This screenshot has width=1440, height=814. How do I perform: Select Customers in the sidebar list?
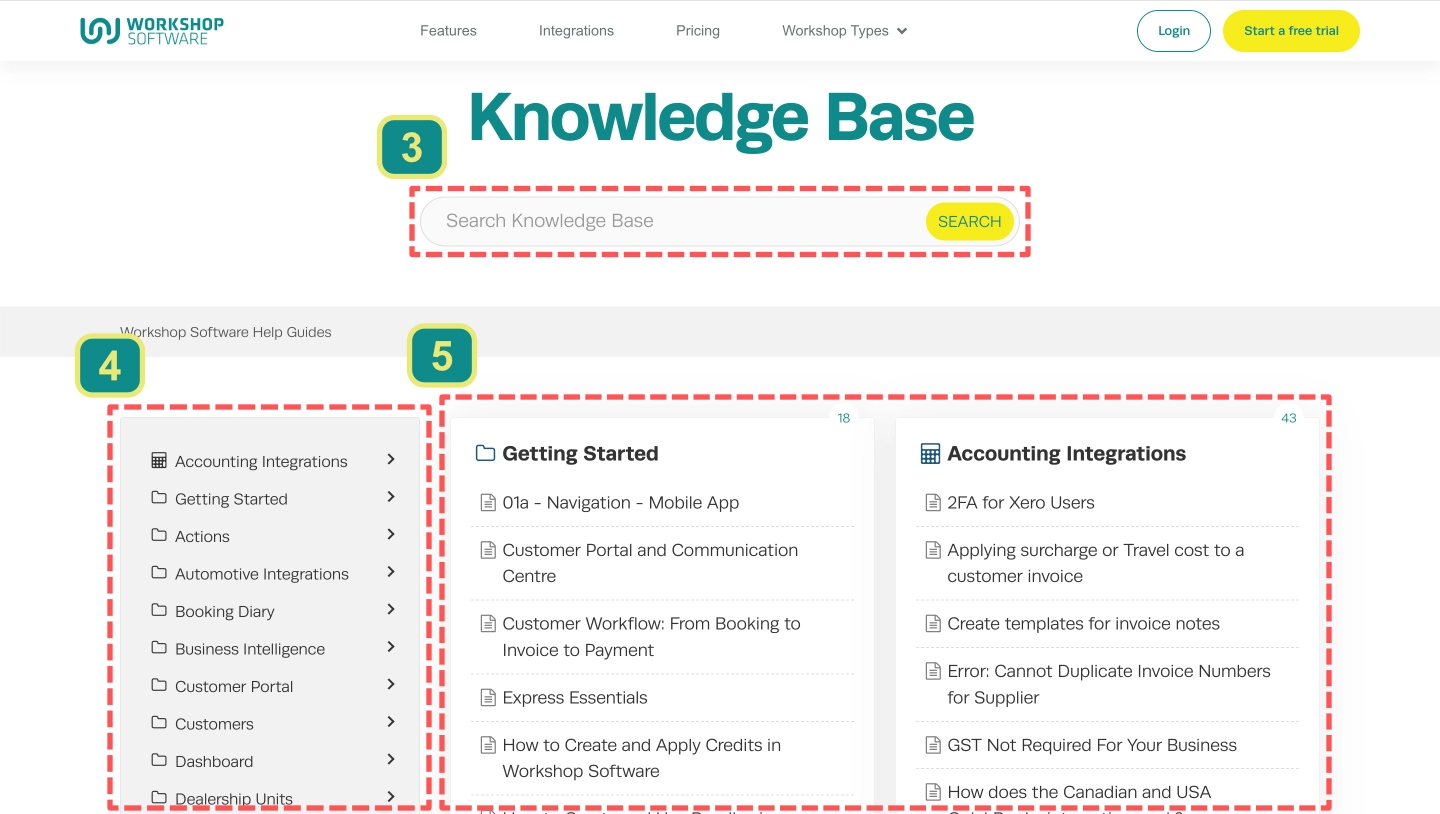pyautogui.click(x=214, y=724)
